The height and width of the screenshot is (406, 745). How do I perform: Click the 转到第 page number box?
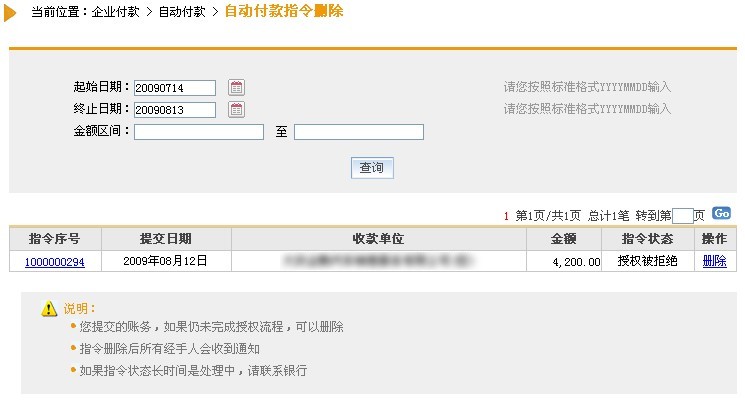coord(683,216)
